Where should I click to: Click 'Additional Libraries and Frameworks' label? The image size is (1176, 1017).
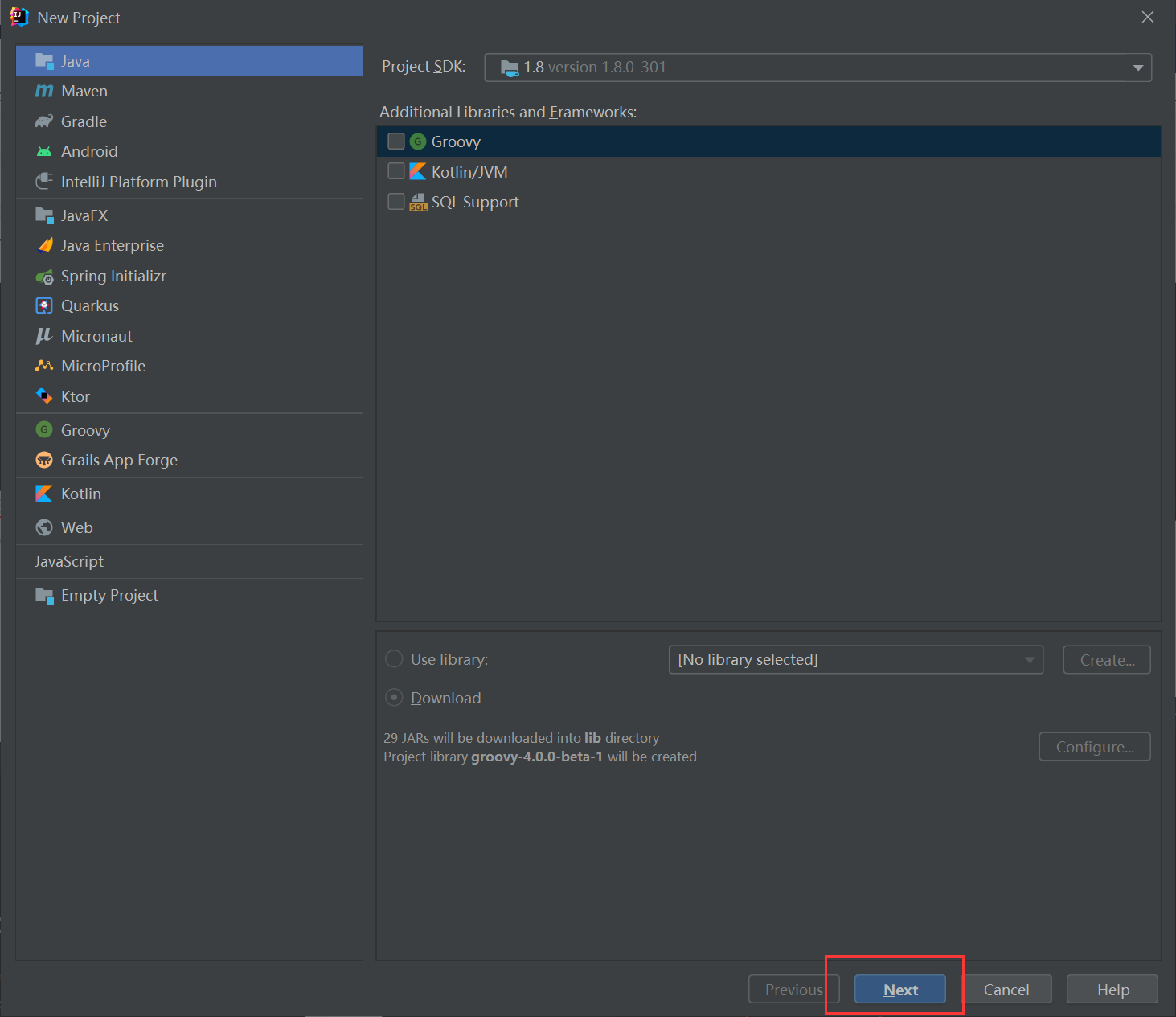[508, 112]
